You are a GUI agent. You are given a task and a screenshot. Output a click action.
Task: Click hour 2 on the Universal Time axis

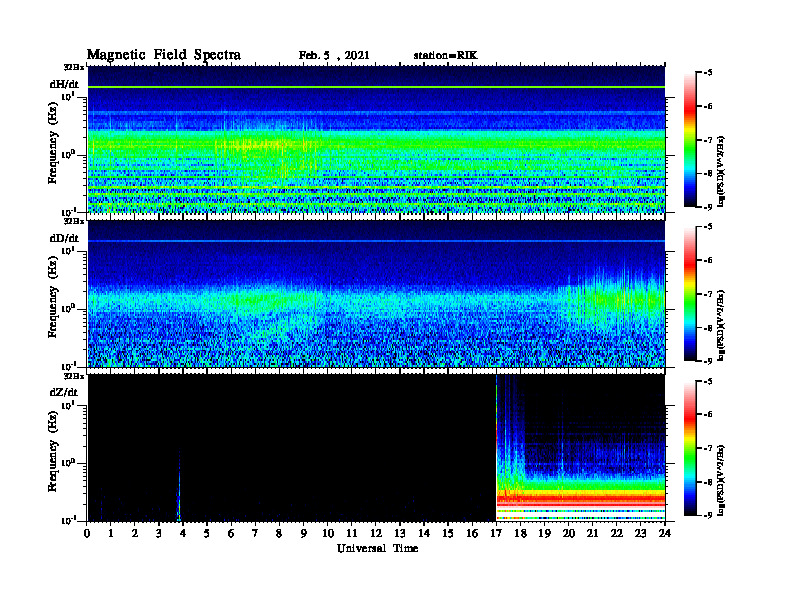click(x=135, y=534)
